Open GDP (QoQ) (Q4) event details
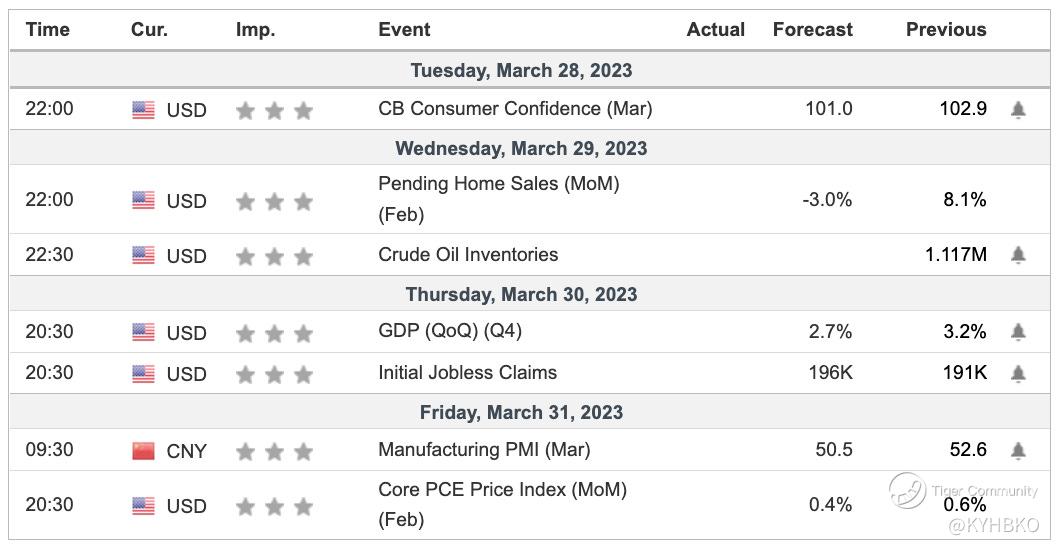 point(450,331)
